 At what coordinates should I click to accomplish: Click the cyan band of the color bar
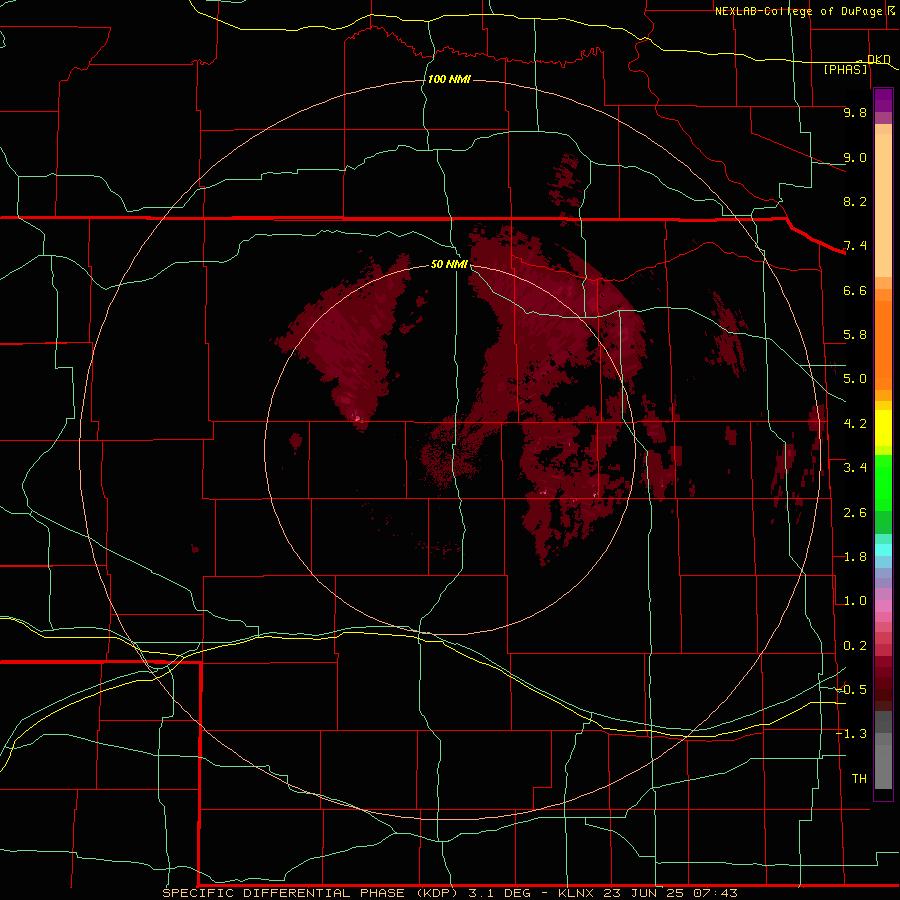(883, 550)
